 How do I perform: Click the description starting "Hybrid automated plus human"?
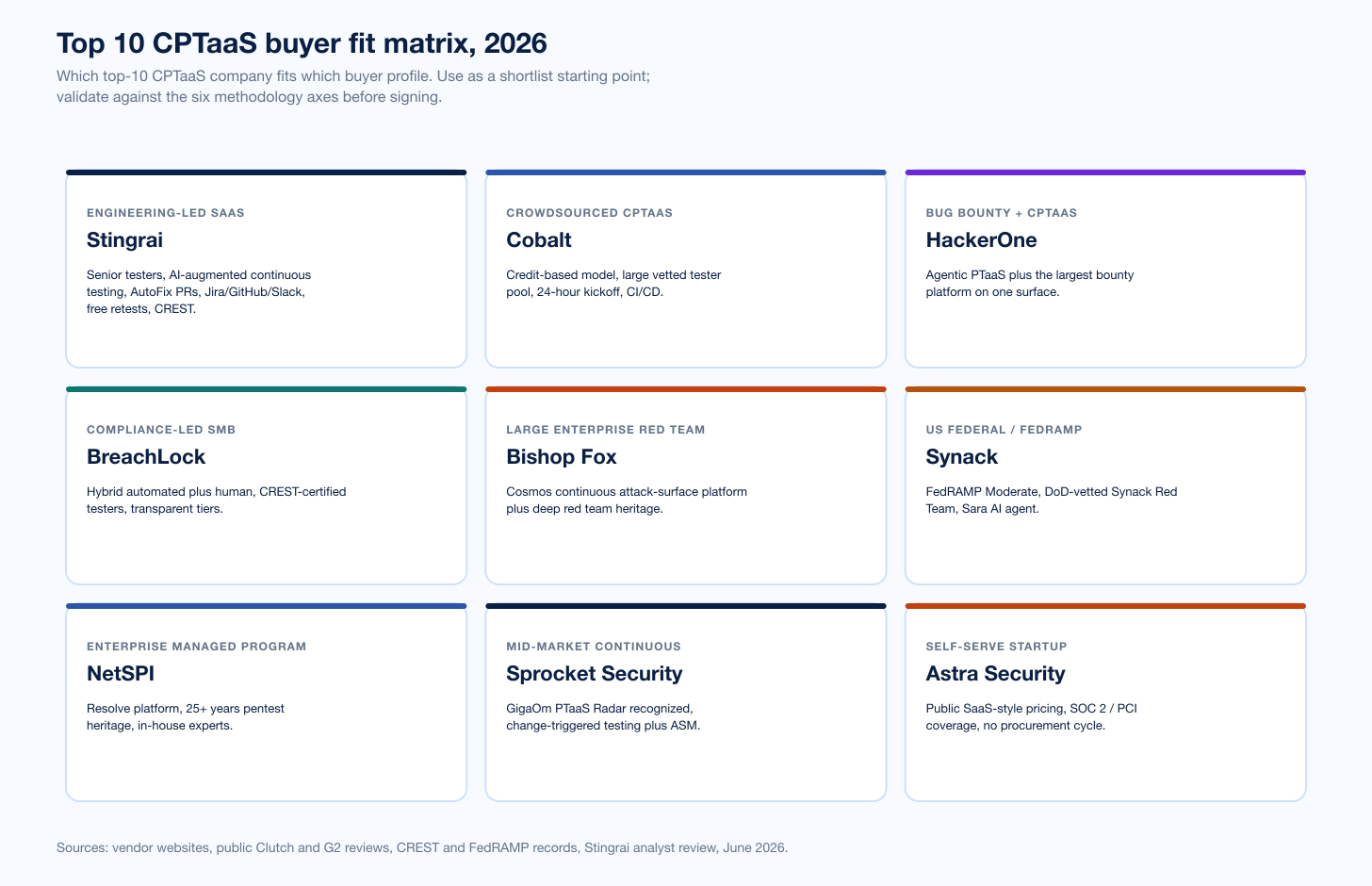coord(217,500)
